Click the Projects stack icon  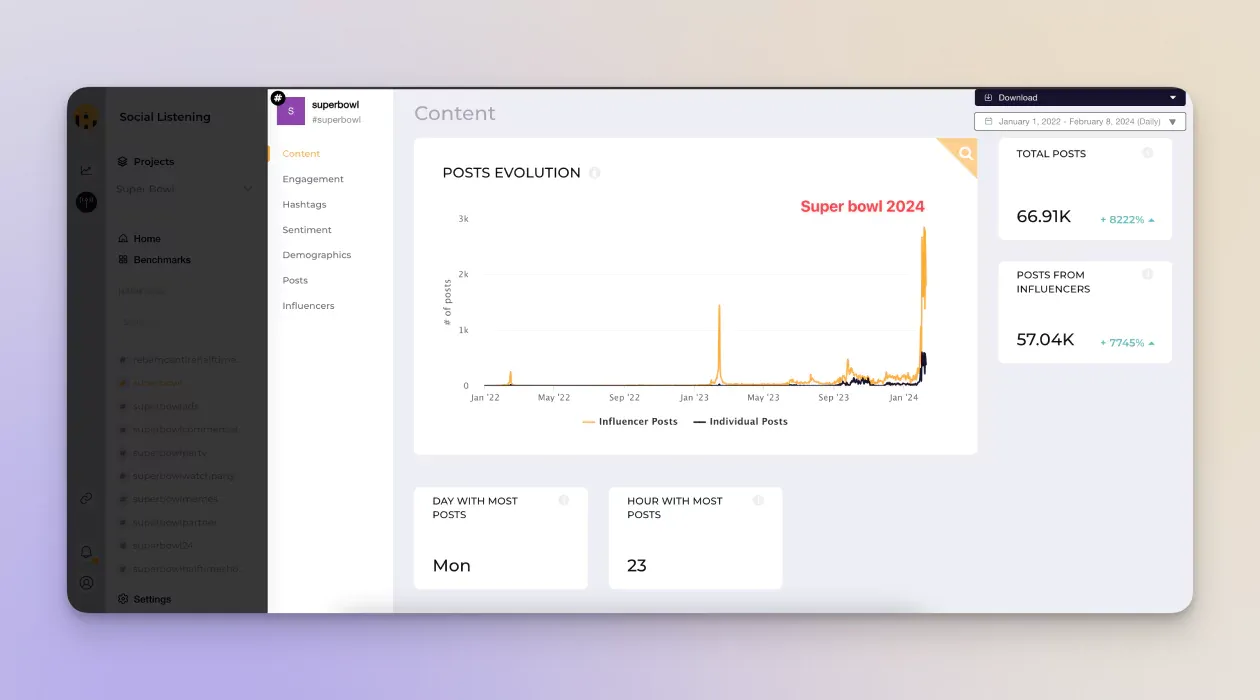point(123,161)
